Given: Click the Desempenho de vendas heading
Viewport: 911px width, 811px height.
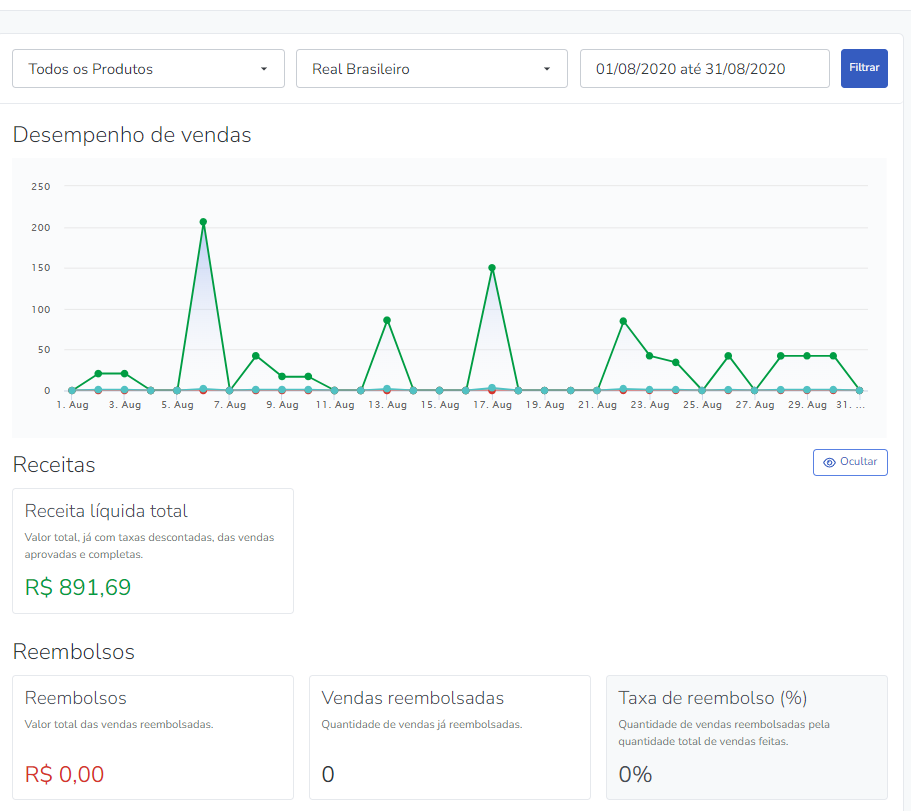Looking at the screenshot, I should (x=132, y=135).
